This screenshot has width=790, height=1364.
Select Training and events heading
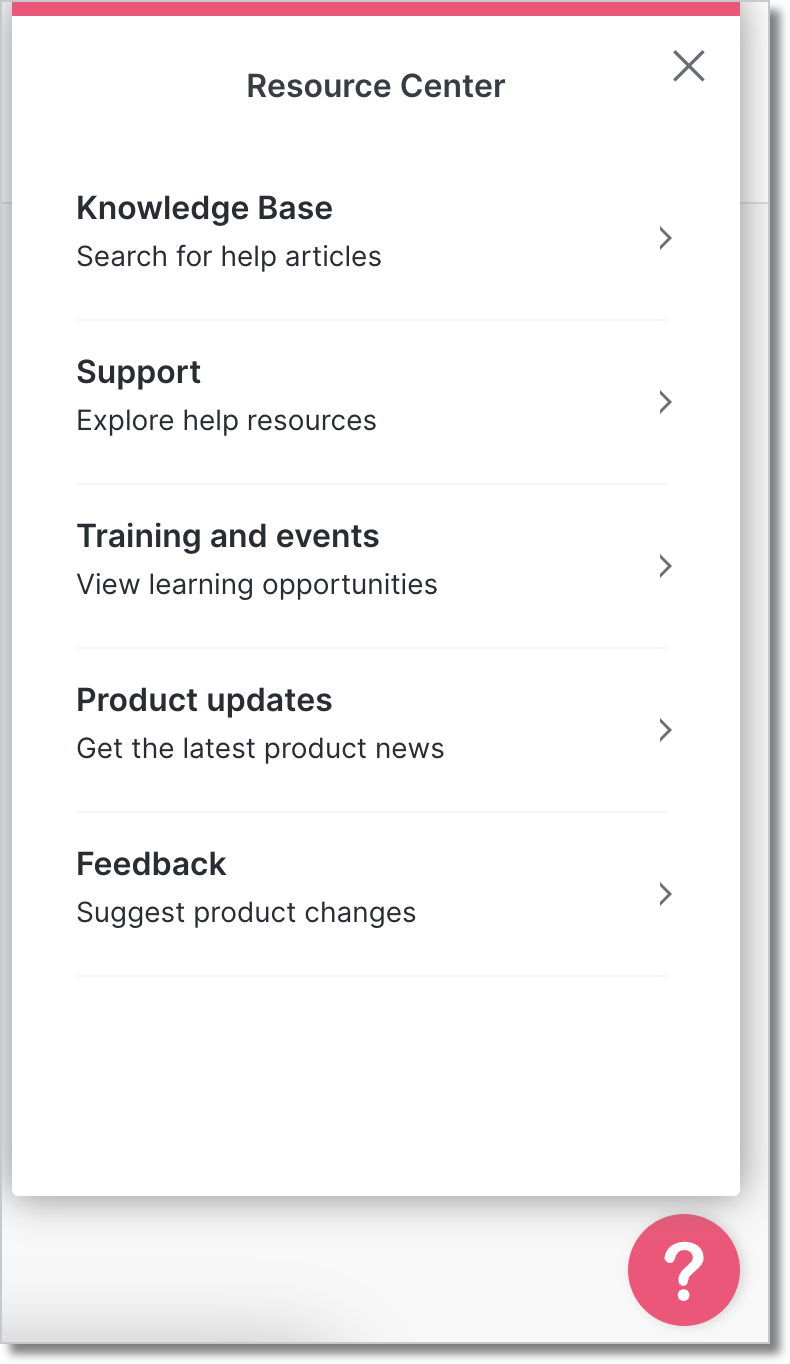click(x=228, y=536)
